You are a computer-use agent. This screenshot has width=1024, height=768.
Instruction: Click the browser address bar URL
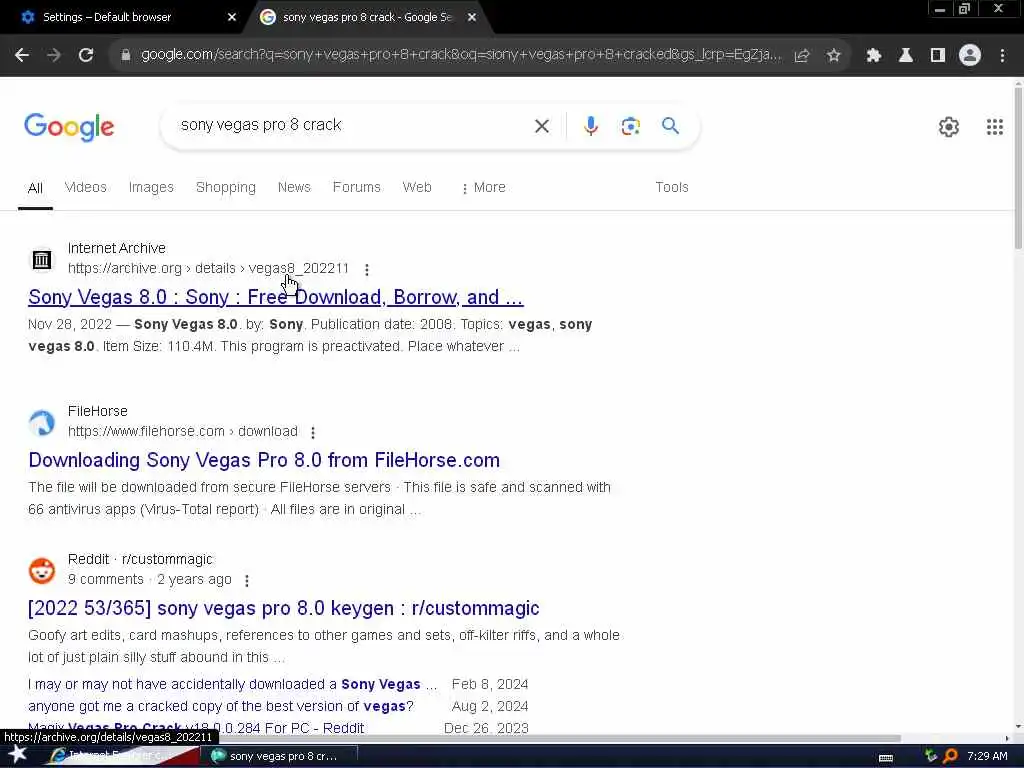point(460,56)
